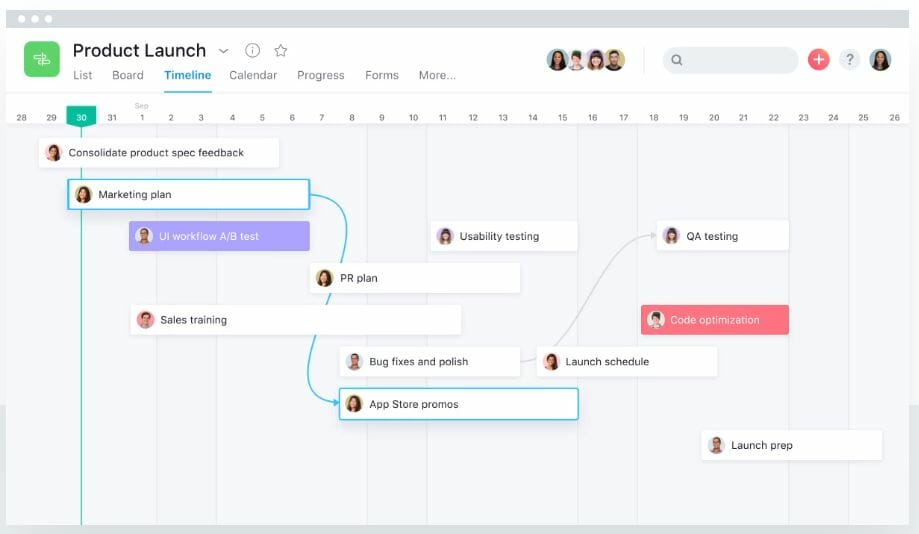
Task: Click assignee avatar on PR plan
Action: [325, 278]
